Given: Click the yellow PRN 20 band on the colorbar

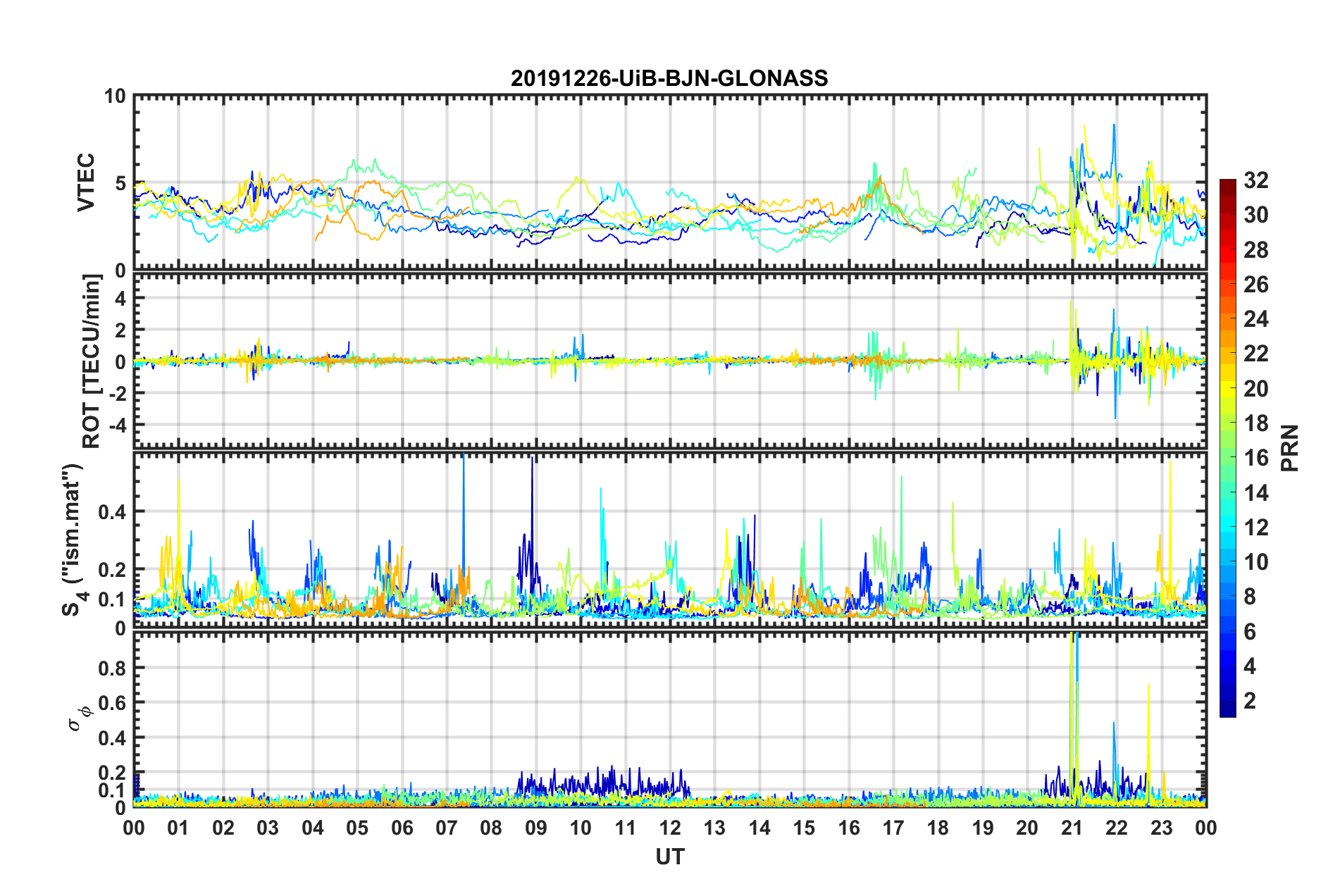Looking at the screenshot, I should coord(1228,389).
